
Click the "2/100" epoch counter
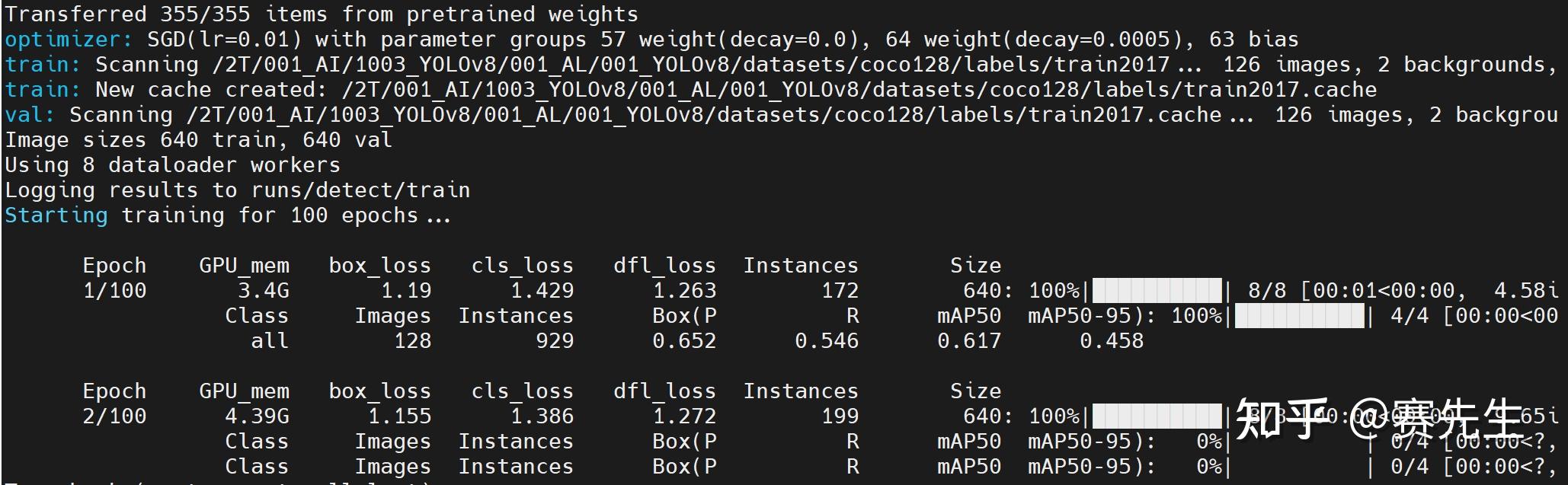click(x=114, y=416)
